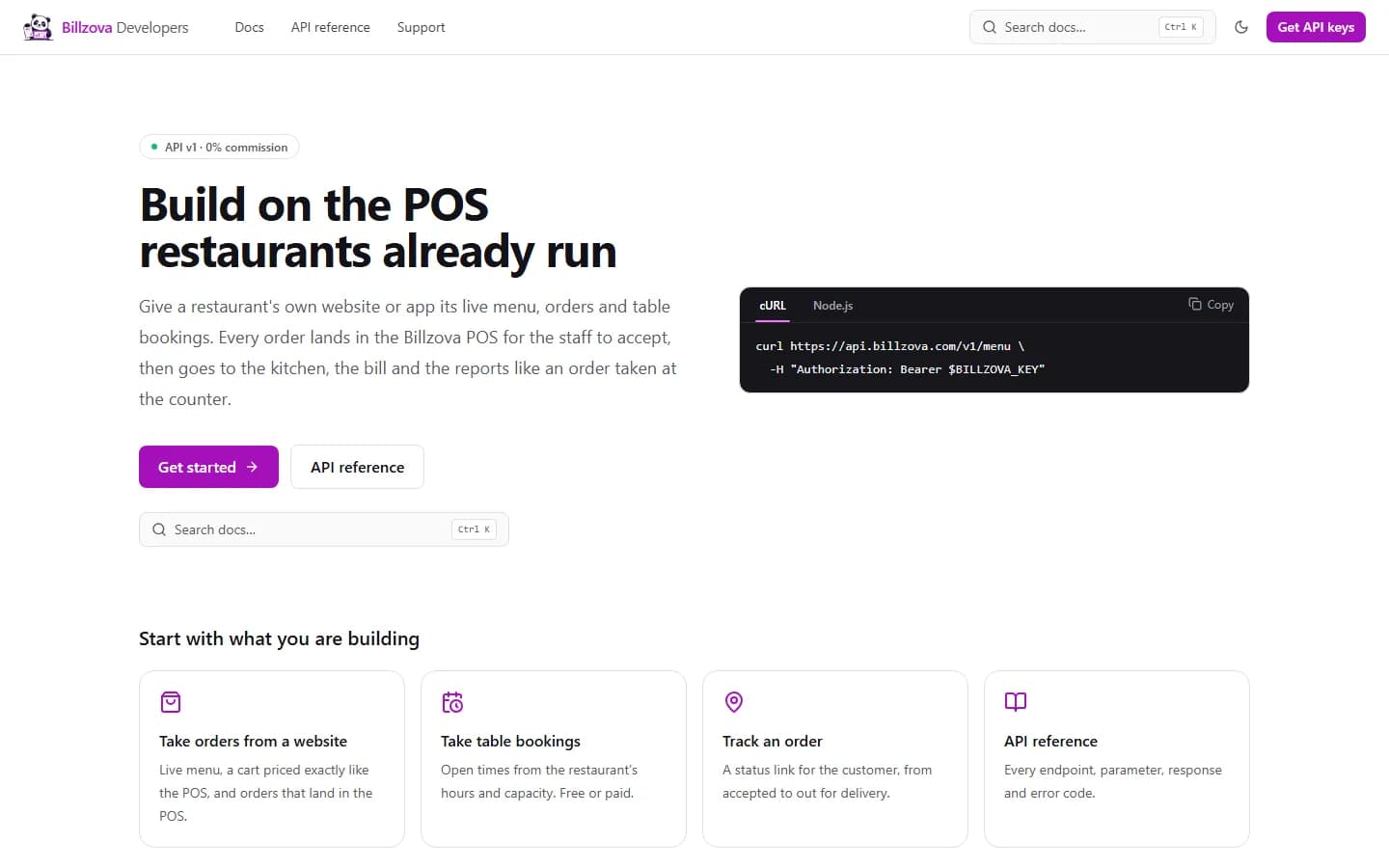The image size is (1389, 868).
Task: Click the magnifier icon in hero search box
Action: point(159,529)
